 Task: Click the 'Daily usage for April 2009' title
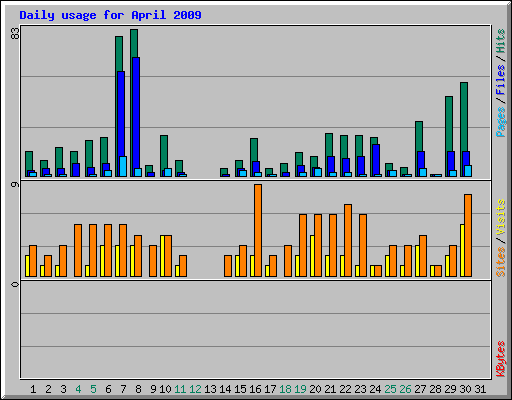click(x=110, y=15)
